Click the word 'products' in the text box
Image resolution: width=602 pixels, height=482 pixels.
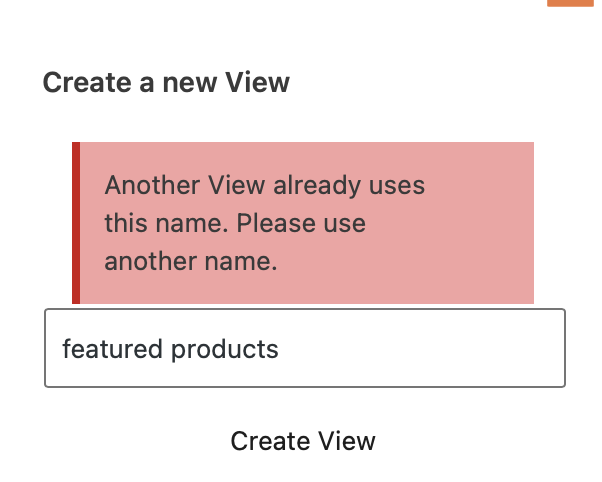(x=225, y=349)
